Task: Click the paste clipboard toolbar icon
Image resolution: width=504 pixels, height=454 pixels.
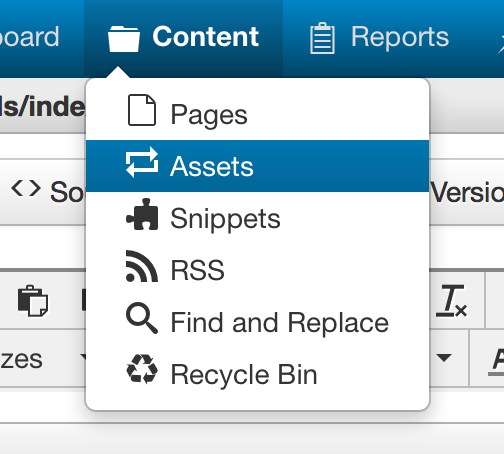Action: 33,301
